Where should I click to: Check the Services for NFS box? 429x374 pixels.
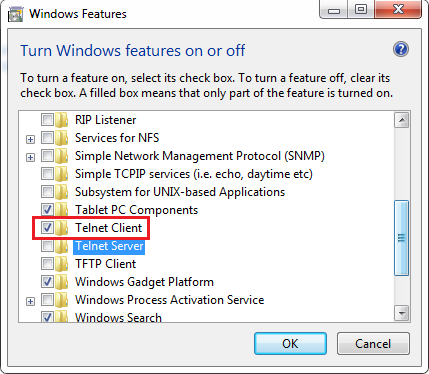coord(47,137)
